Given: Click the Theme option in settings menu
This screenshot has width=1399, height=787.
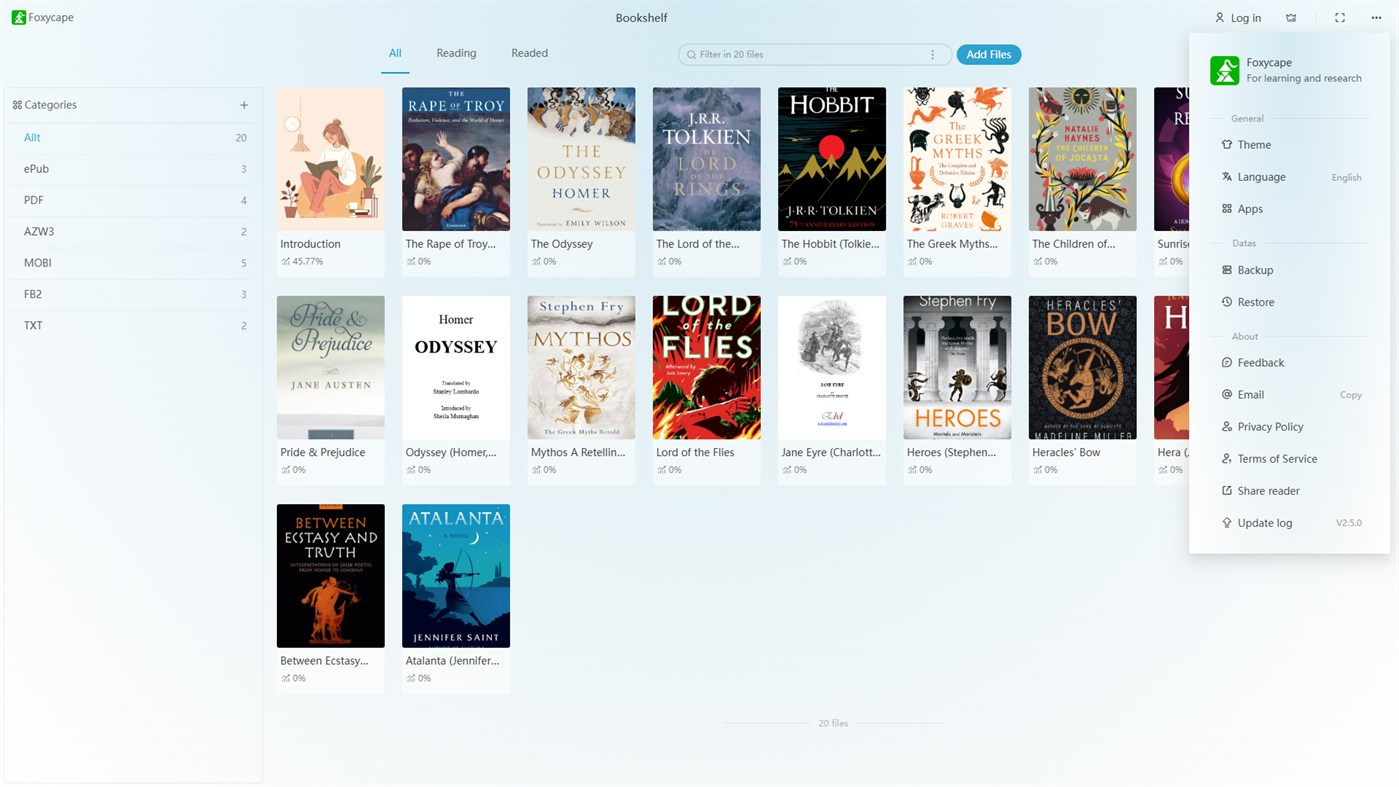Looking at the screenshot, I should (1255, 144).
